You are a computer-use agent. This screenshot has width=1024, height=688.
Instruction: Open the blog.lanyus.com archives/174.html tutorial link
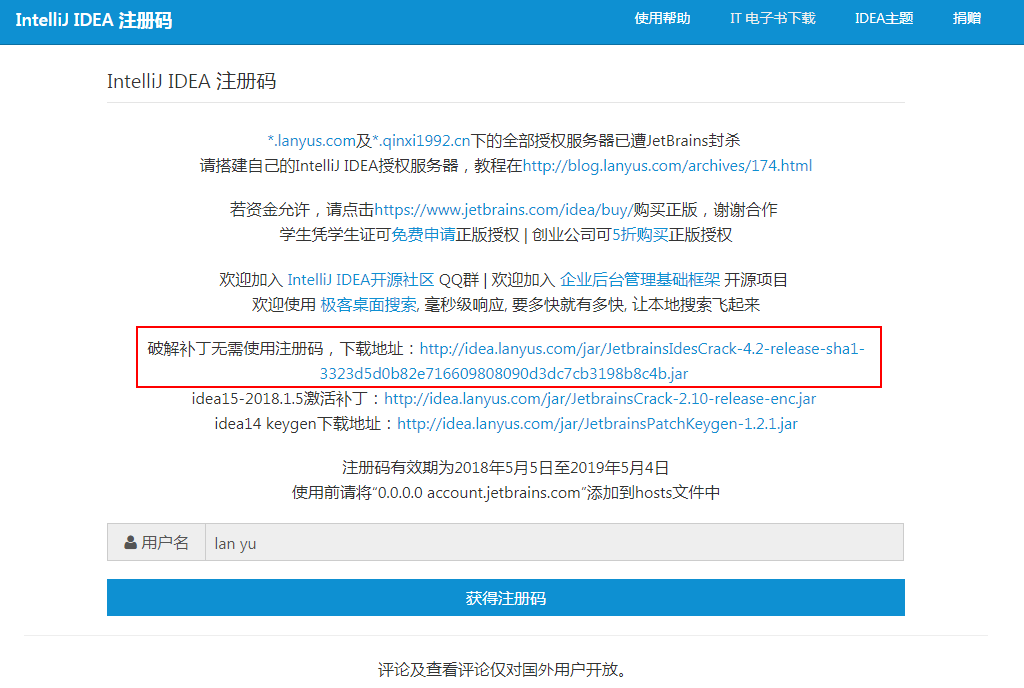pos(667,166)
